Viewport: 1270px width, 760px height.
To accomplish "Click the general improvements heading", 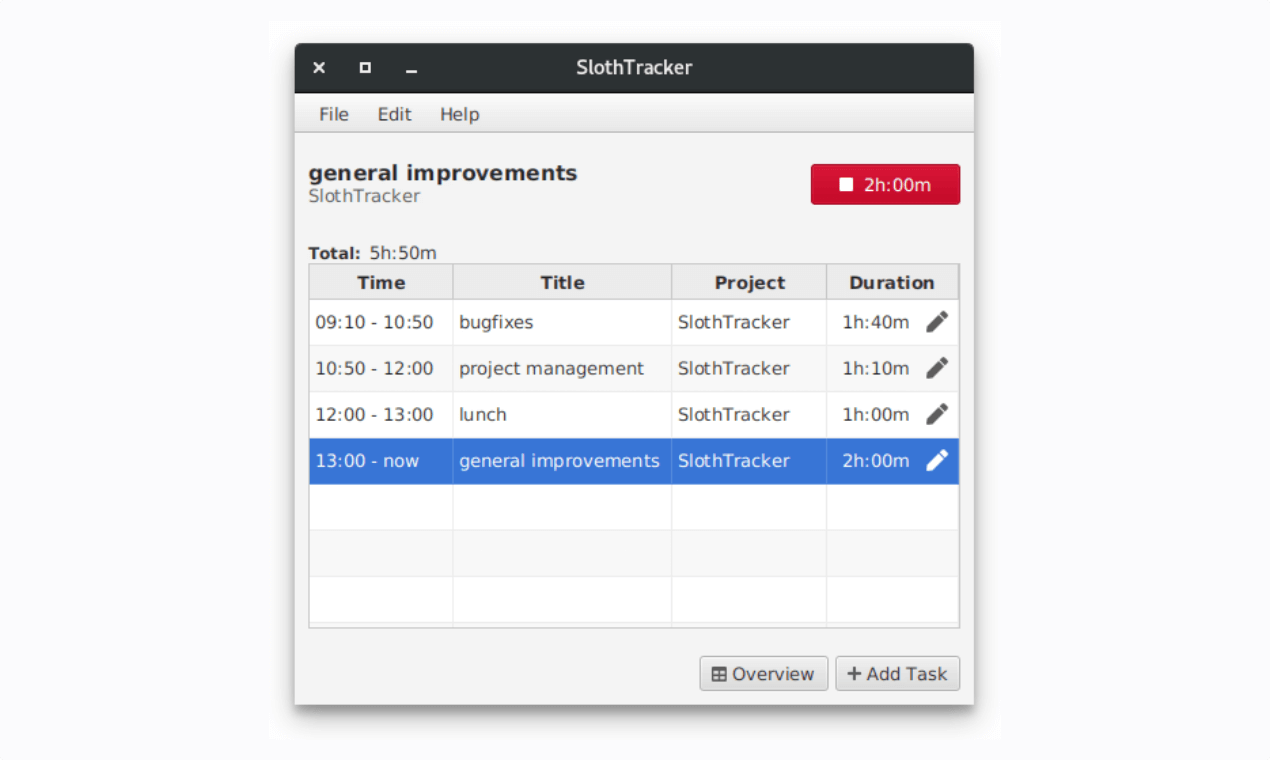I will coord(443,173).
